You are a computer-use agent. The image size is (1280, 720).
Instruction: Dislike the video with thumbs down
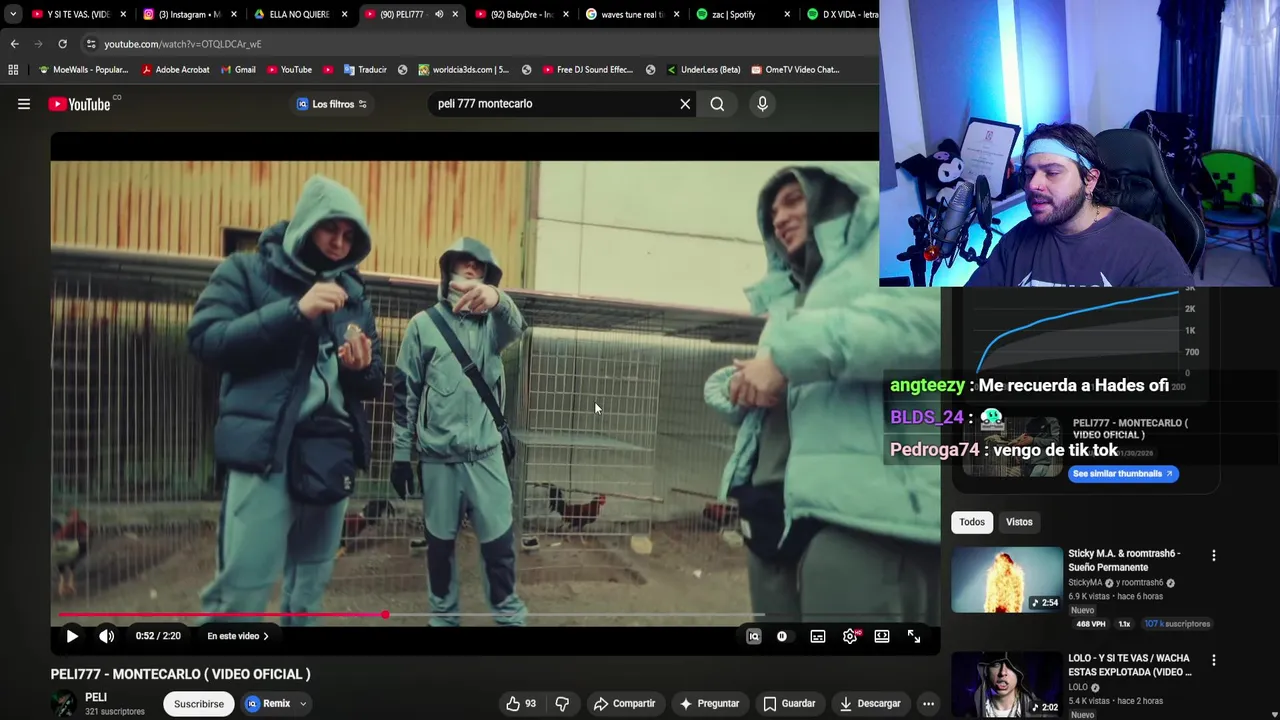coord(562,704)
